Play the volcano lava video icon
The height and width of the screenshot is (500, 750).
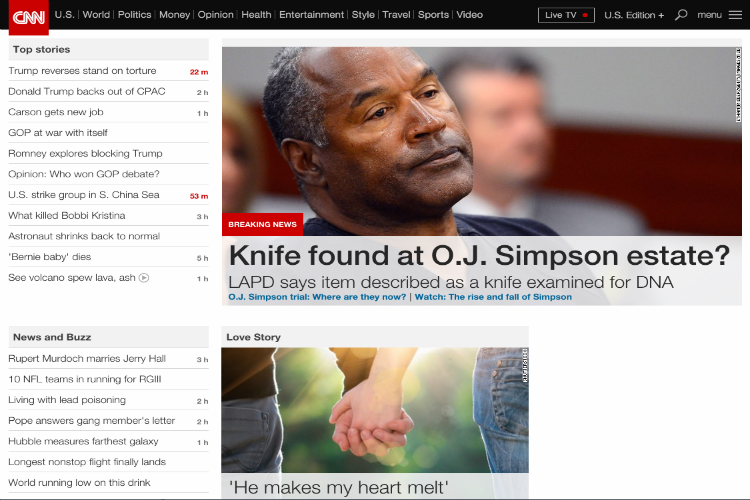tap(144, 278)
